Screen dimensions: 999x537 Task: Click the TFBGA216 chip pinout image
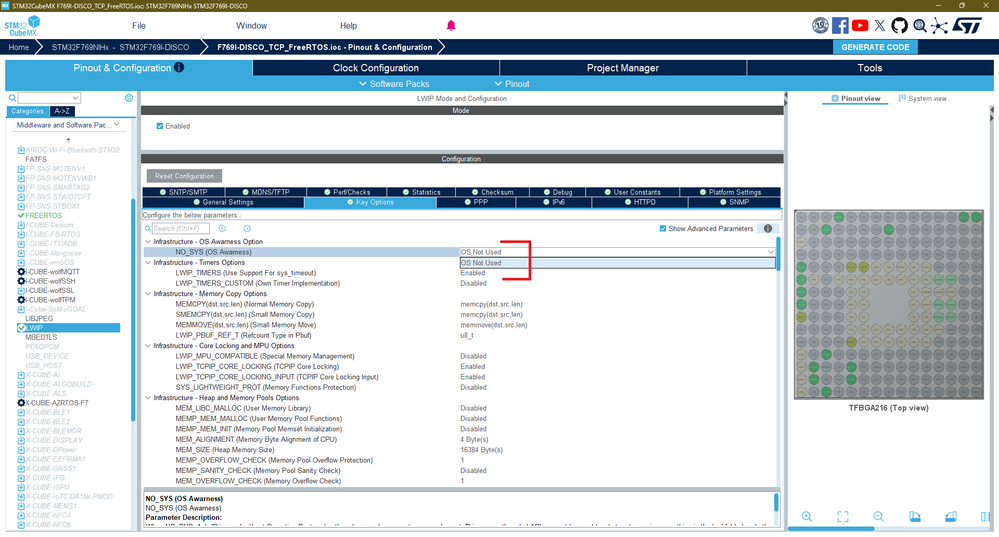coord(889,304)
